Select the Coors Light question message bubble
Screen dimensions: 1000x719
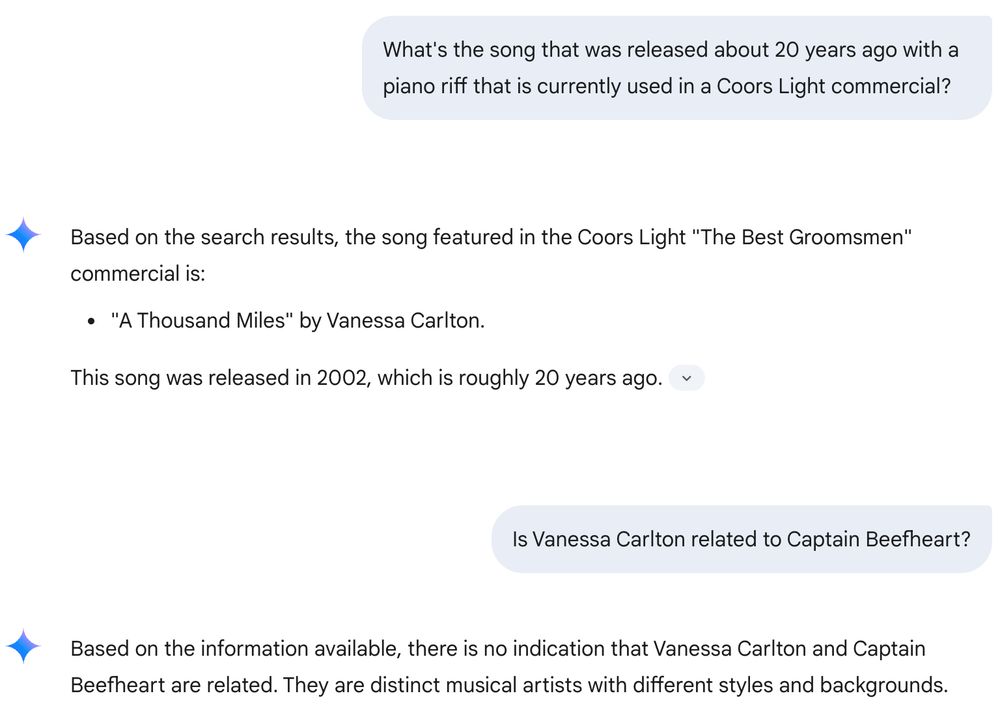[x=676, y=68]
